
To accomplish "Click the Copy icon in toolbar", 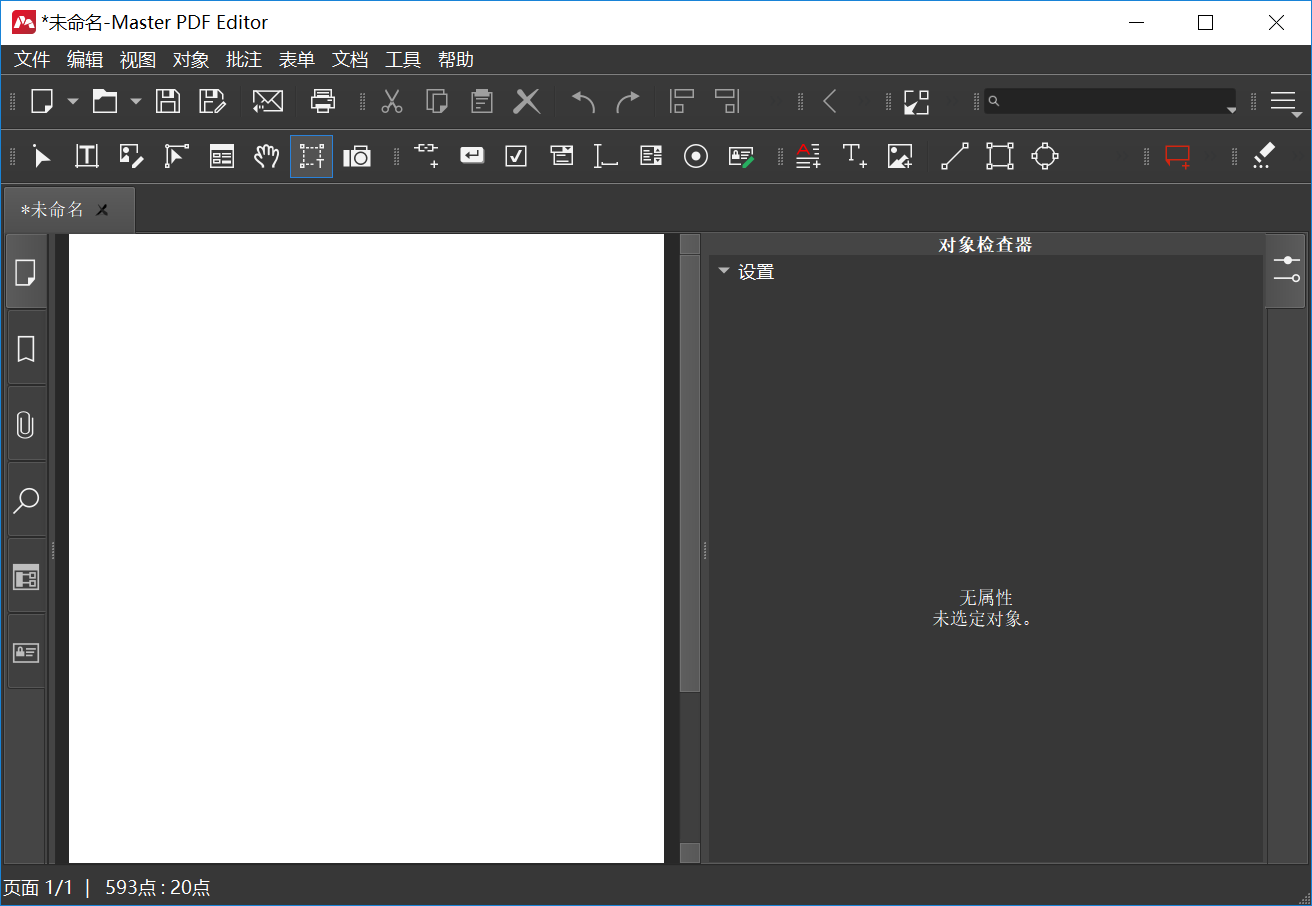I will [x=437, y=101].
